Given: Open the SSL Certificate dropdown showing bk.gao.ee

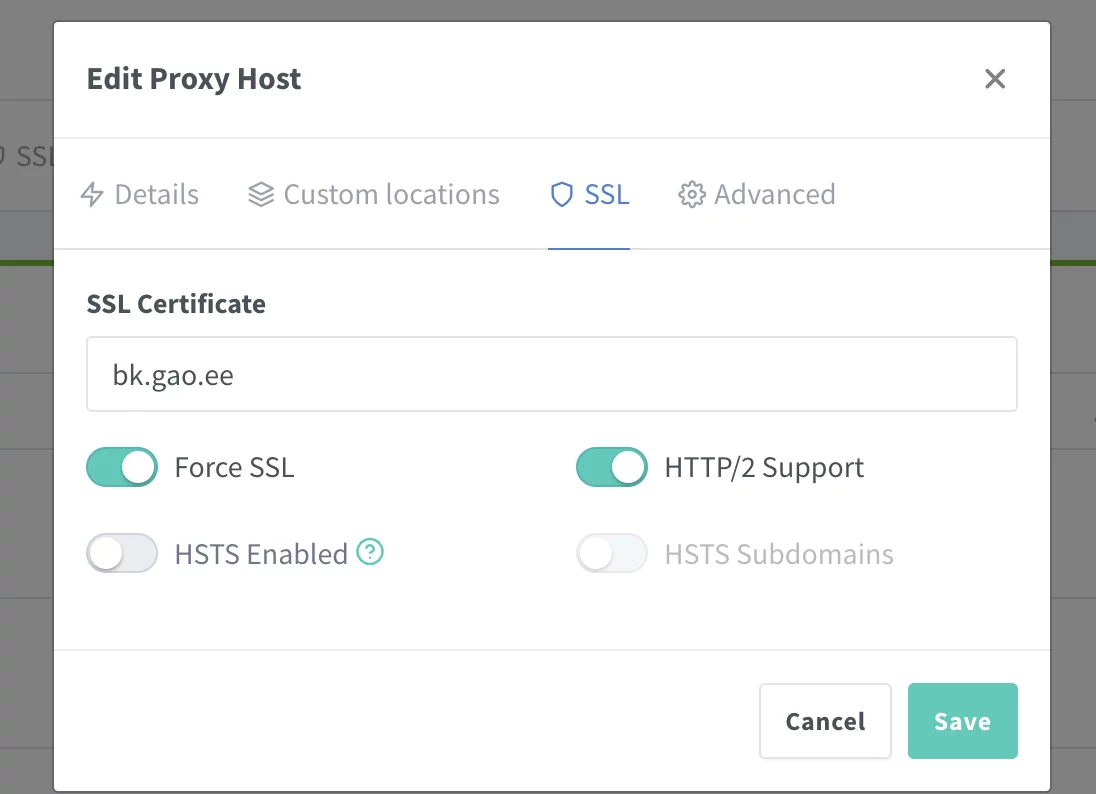Looking at the screenshot, I should point(552,374).
